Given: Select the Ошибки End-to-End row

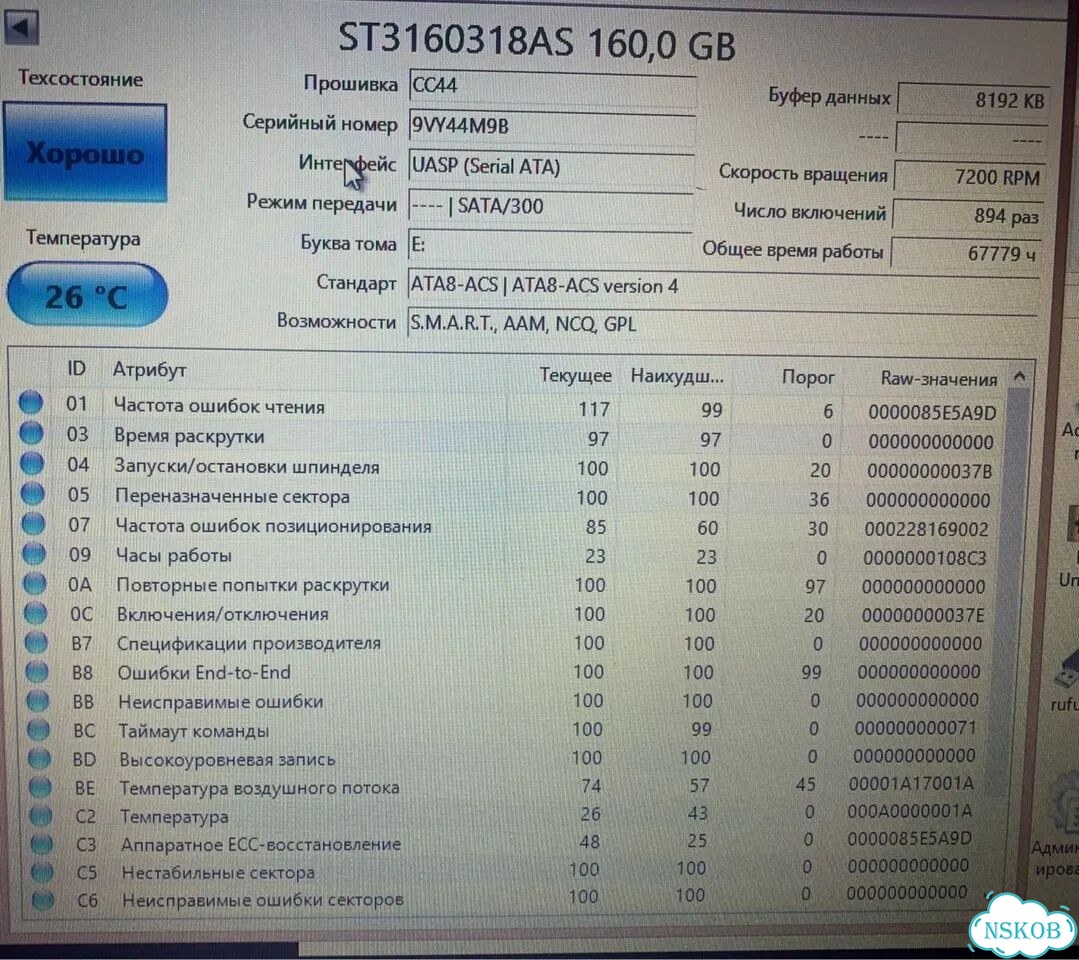Looking at the screenshot, I should [509, 672].
